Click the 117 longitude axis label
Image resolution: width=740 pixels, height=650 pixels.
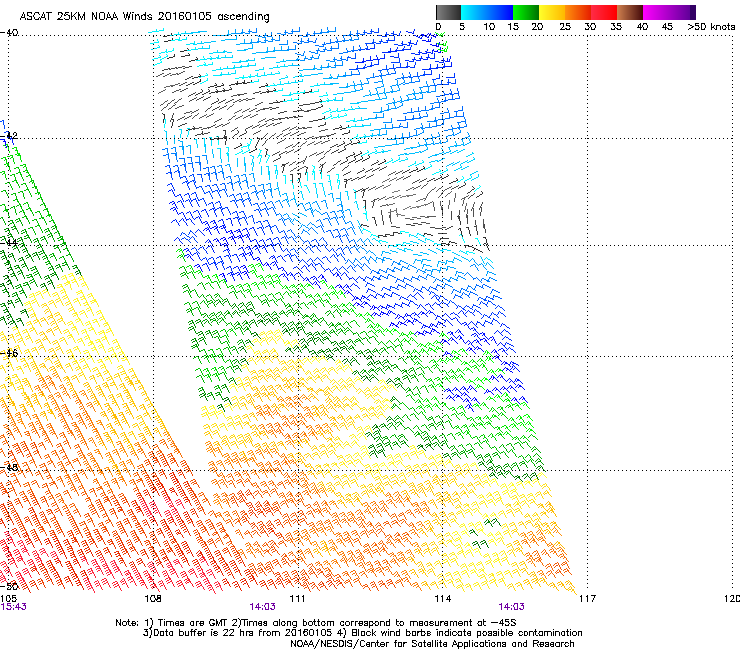587,599
